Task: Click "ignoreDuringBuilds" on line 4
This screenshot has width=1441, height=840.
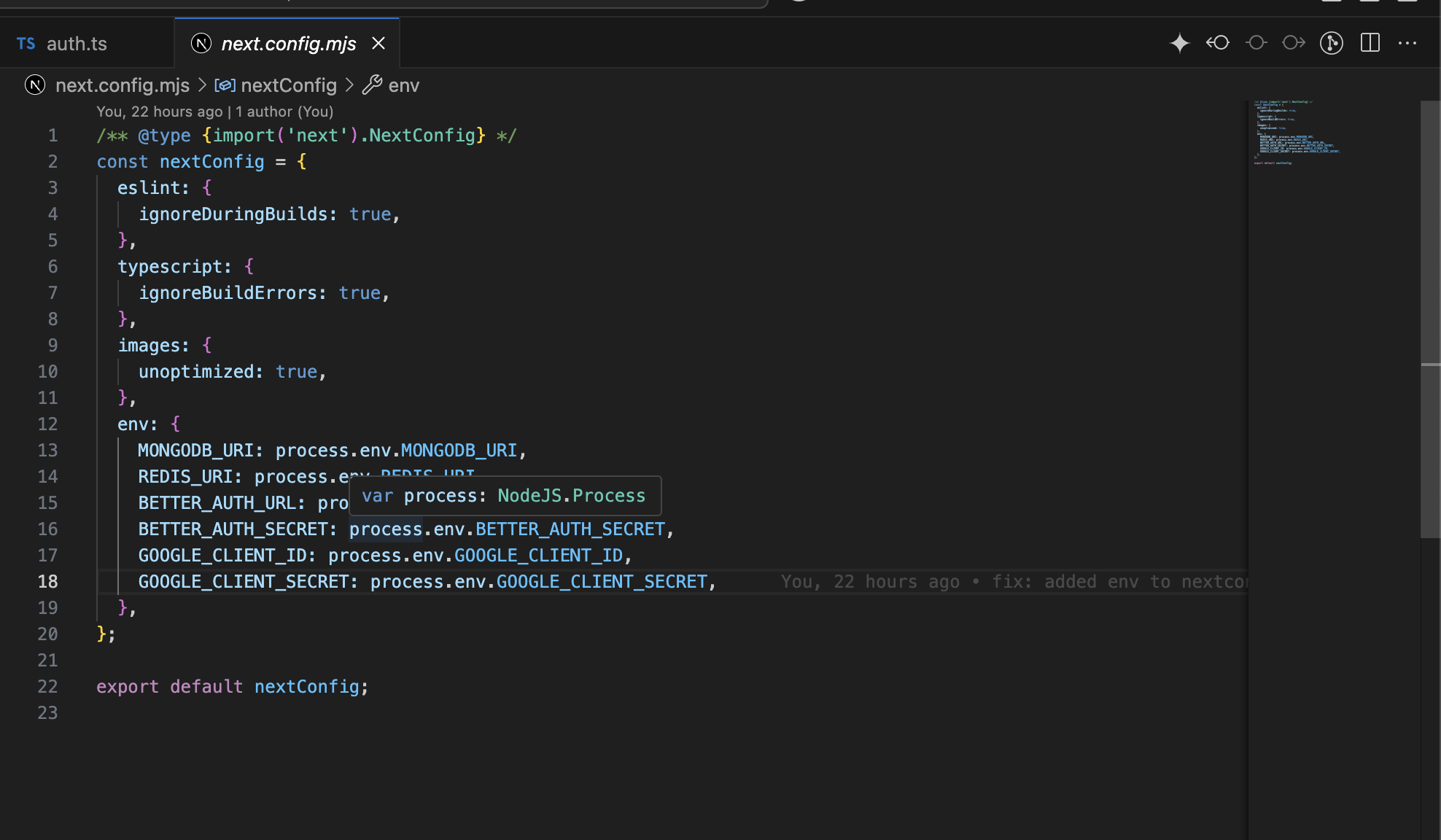Action: point(233,214)
